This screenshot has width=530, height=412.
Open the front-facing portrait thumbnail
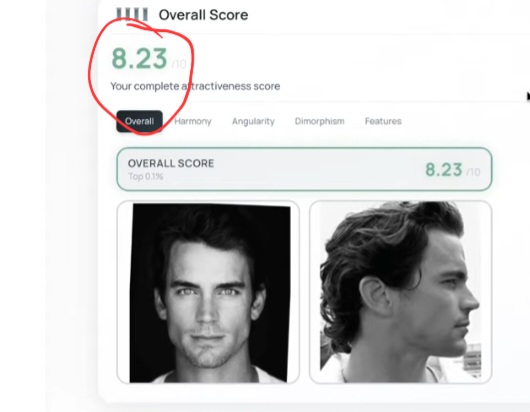[x=208, y=292]
